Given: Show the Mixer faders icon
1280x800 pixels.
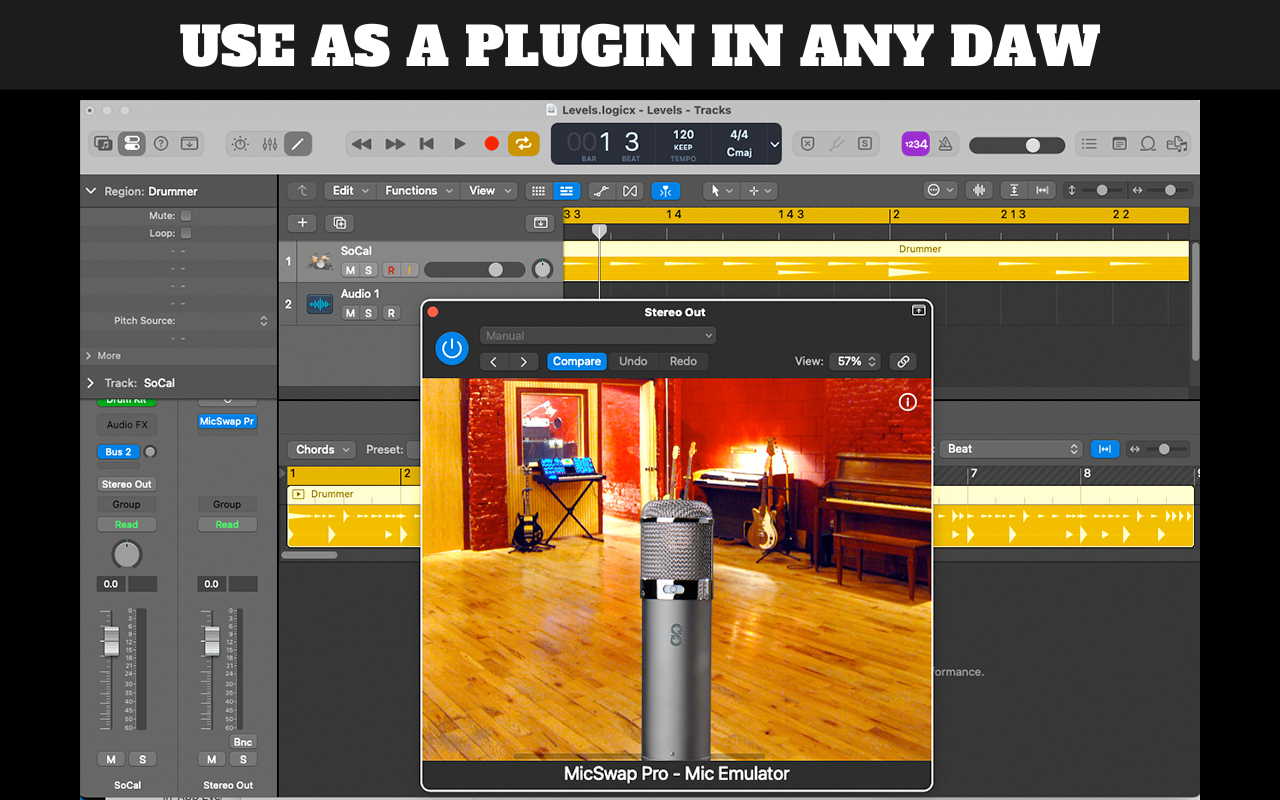Looking at the screenshot, I should tap(269, 144).
